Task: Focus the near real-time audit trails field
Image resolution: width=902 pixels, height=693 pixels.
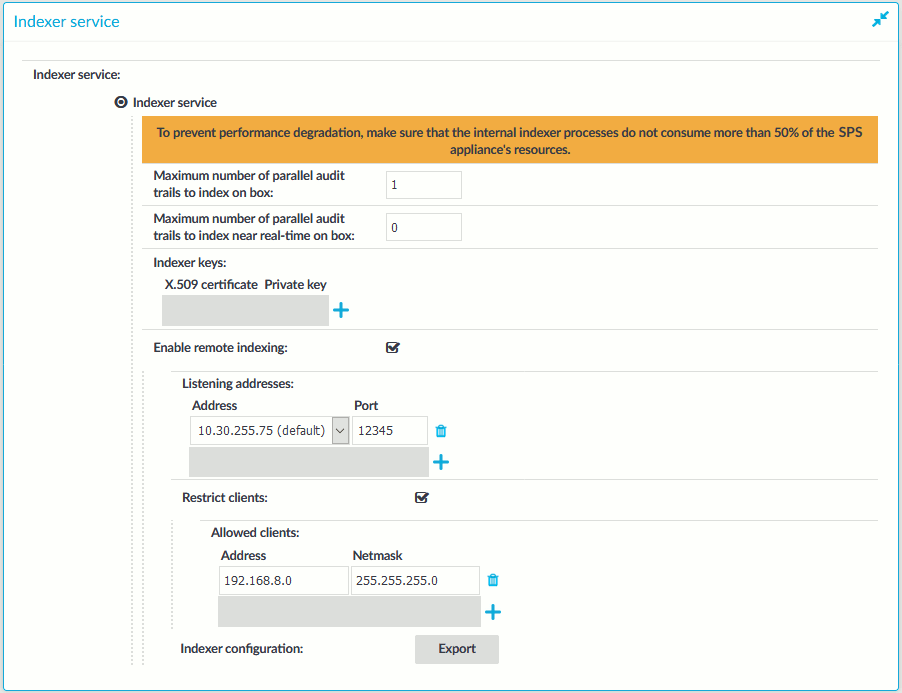Action: [424, 227]
